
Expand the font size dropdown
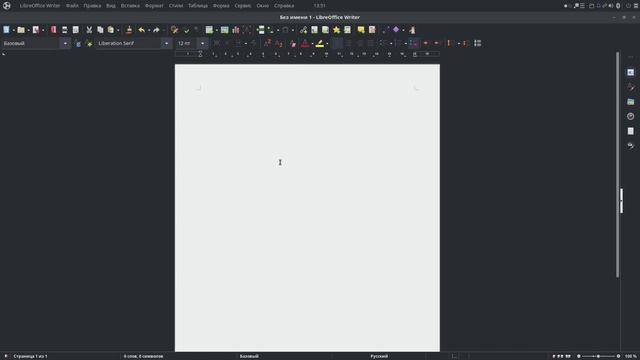202,43
